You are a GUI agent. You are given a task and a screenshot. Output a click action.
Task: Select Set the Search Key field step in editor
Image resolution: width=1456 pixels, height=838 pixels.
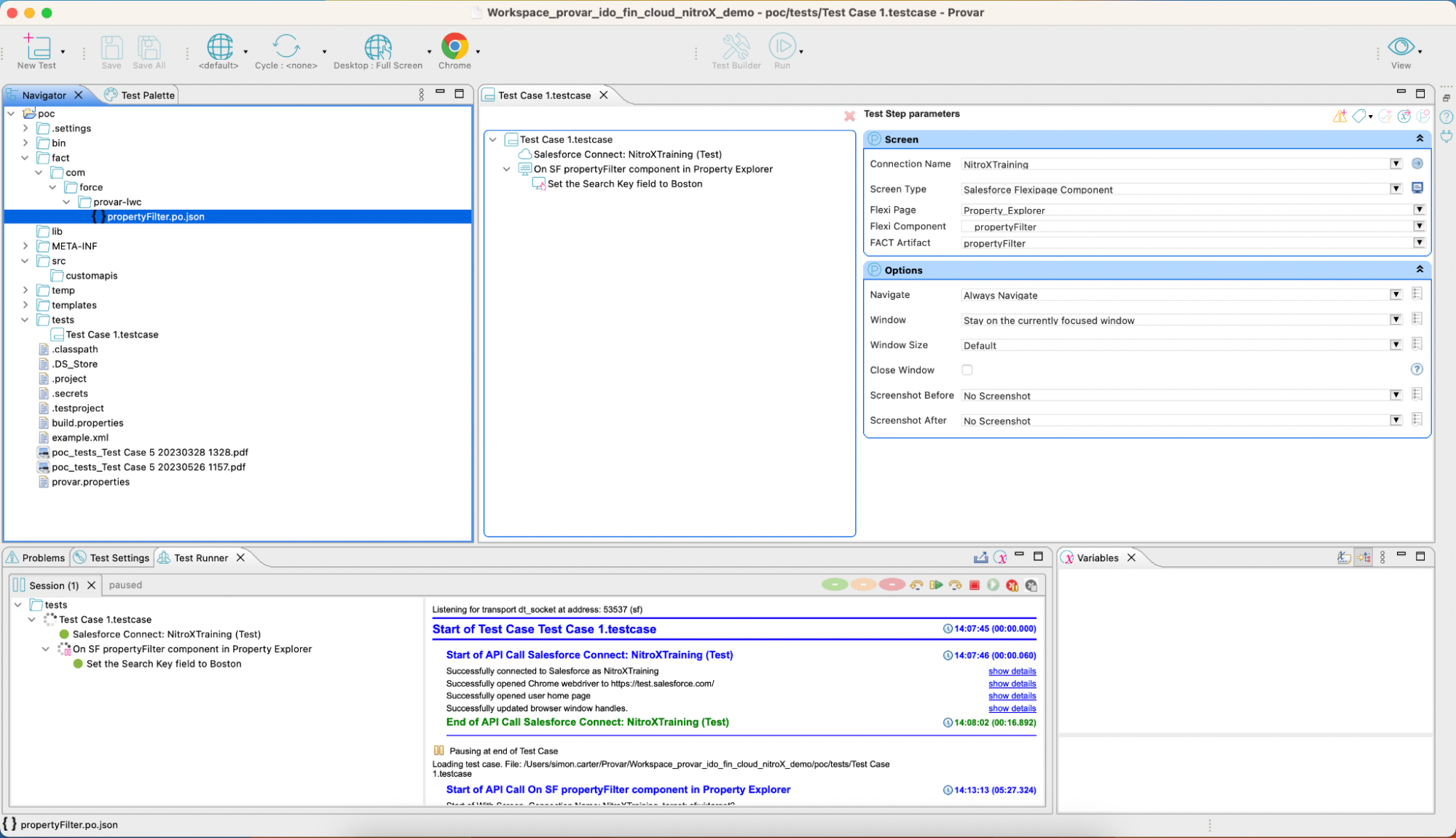click(x=625, y=183)
